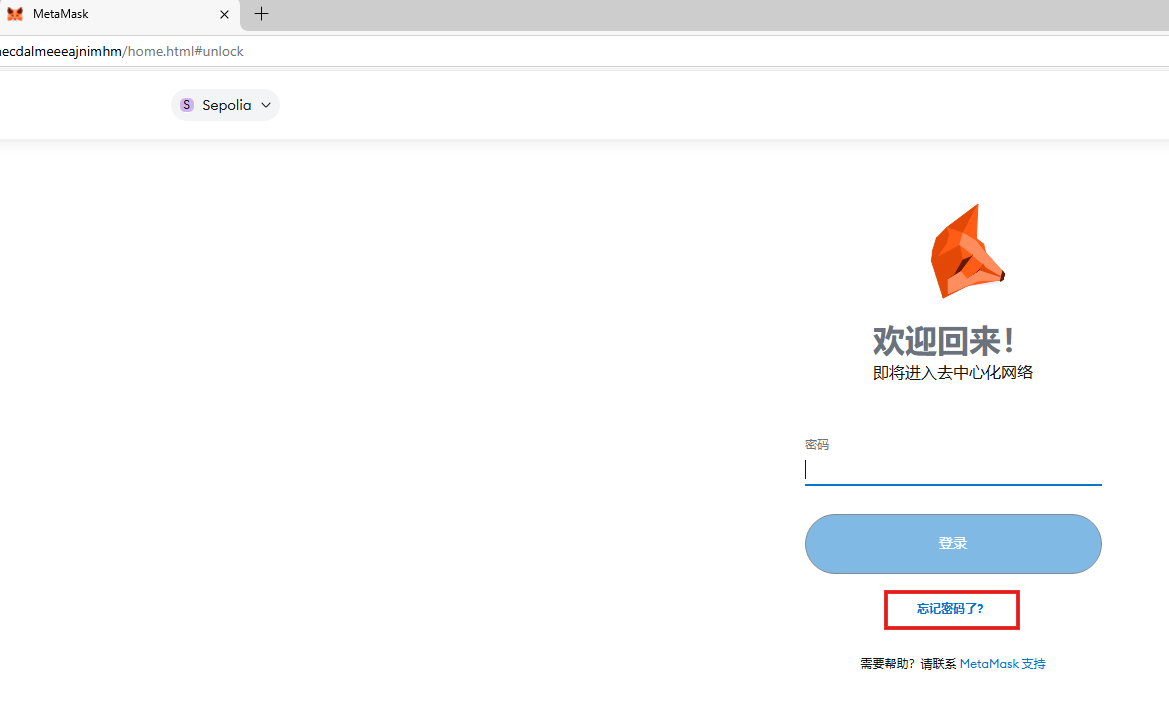This screenshot has height=722, width=1169.
Task: Click the 即将进入去中心化网络 subtitle text
Action: pyautogui.click(x=952, y=373)
